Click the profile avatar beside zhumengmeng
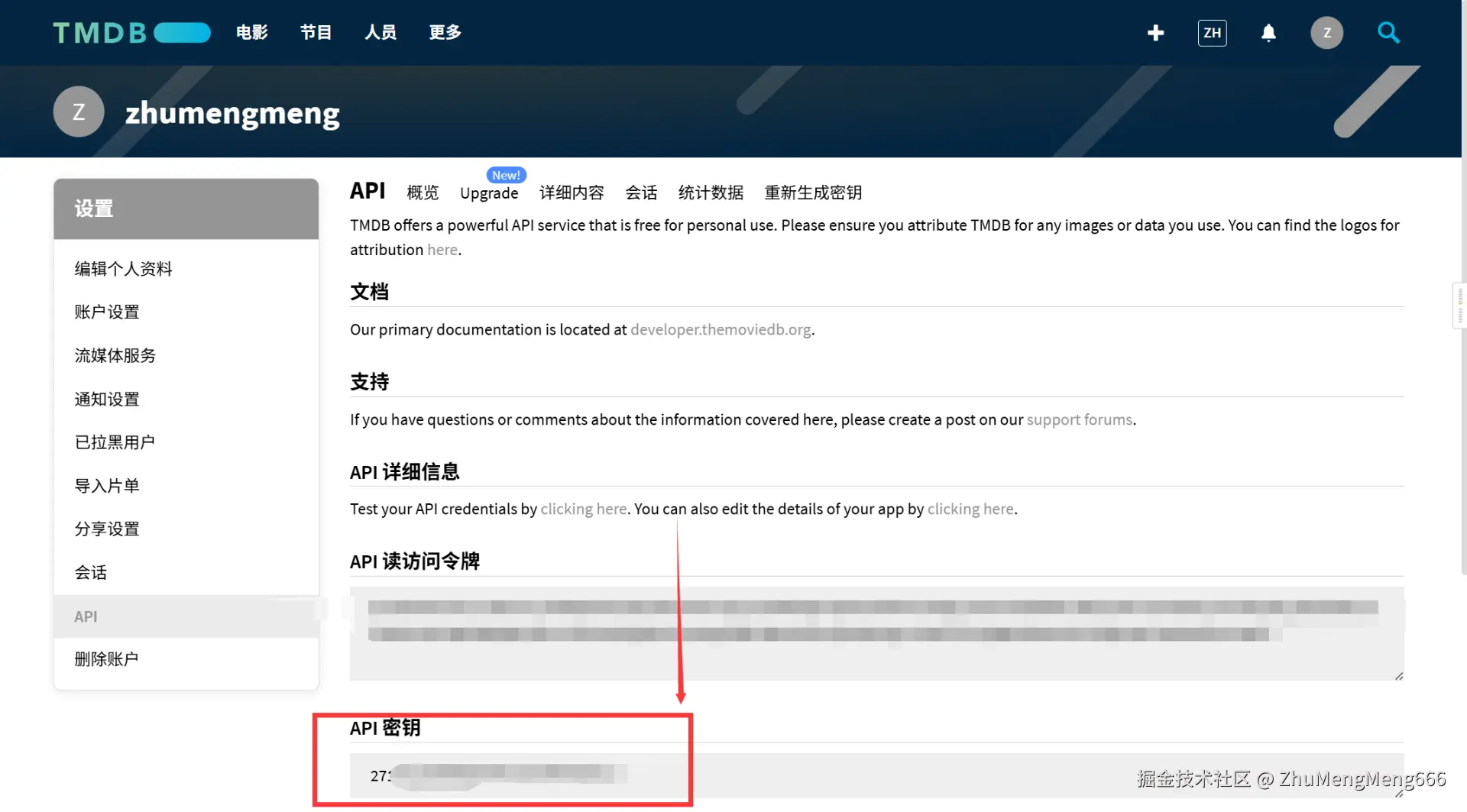Screen dimensions: 1467x812 (x=79, y=112)
